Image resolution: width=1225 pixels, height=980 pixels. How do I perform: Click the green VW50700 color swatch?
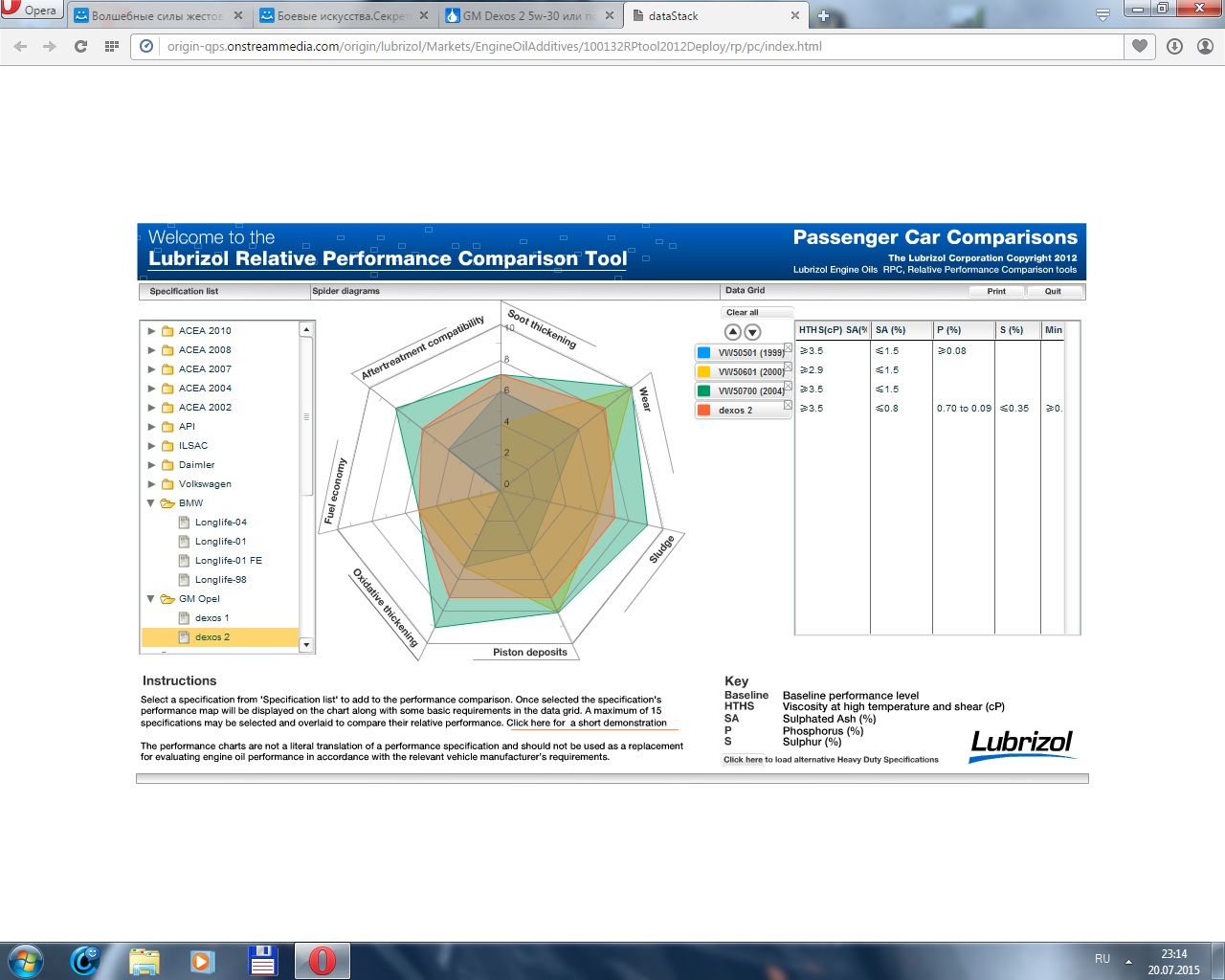click(x=704, y=390)
